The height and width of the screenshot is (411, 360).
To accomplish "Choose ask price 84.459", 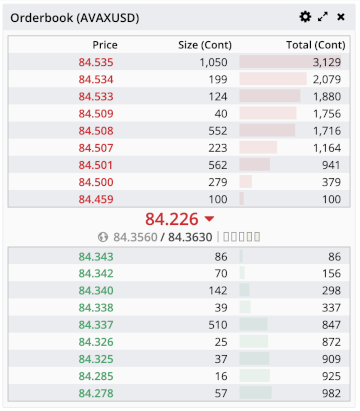I will pyautogui.click(x=96, y=199).
